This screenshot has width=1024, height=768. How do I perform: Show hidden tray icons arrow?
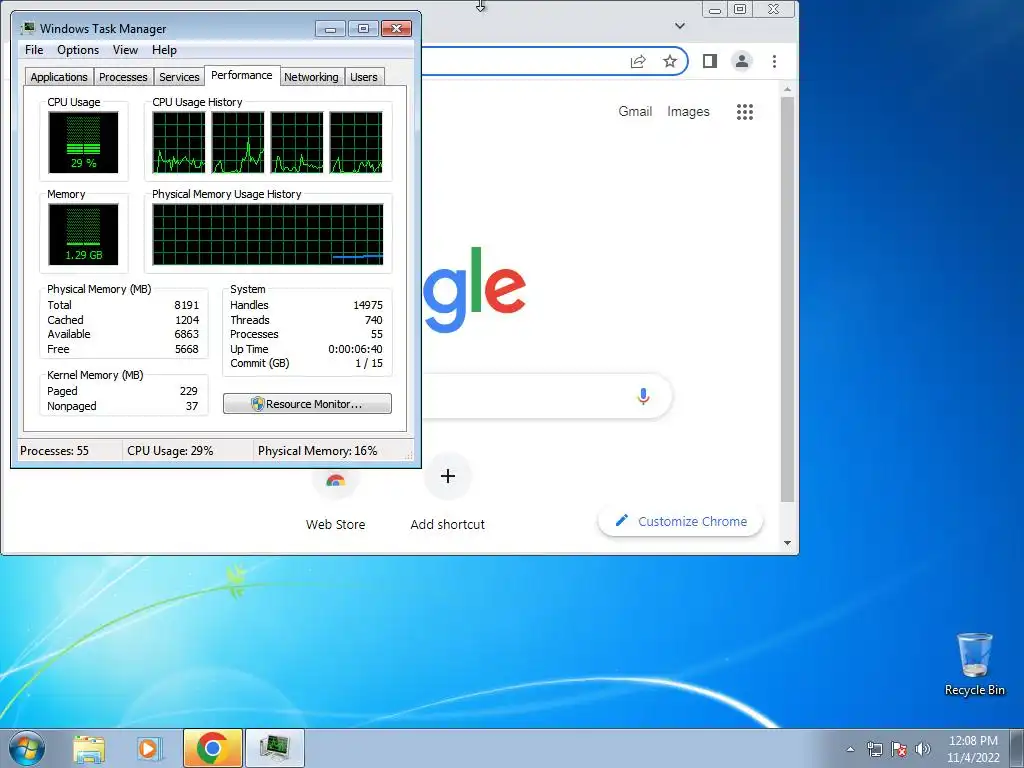[850, 749]
